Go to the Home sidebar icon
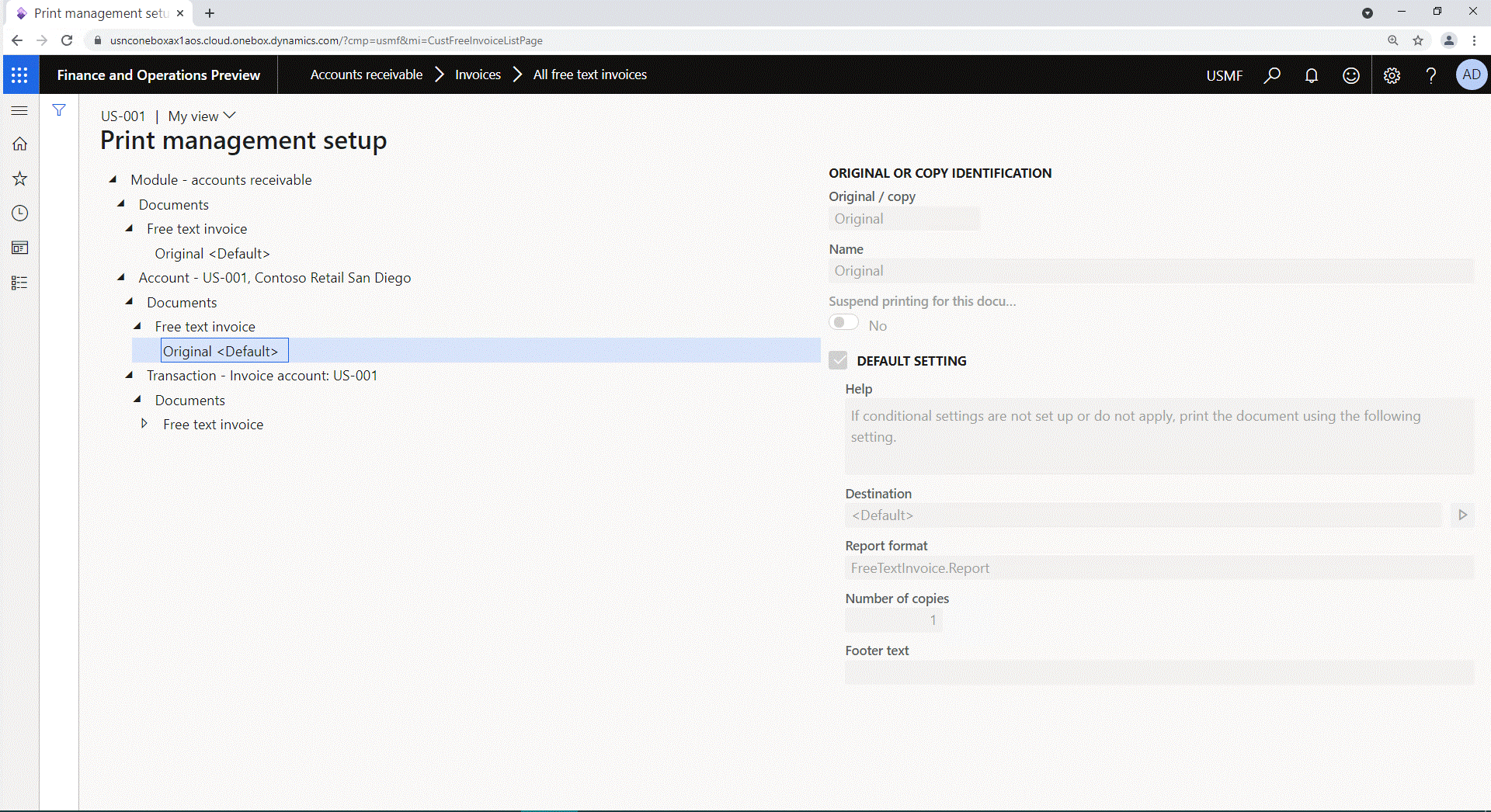 coord(19,144)
